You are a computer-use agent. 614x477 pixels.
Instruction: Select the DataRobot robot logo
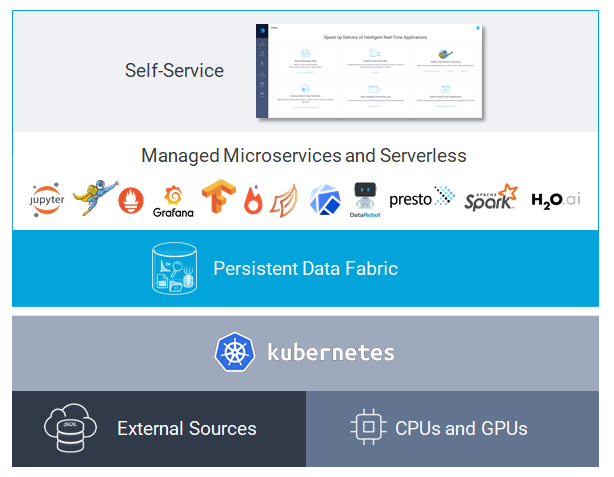click(365, 200)
